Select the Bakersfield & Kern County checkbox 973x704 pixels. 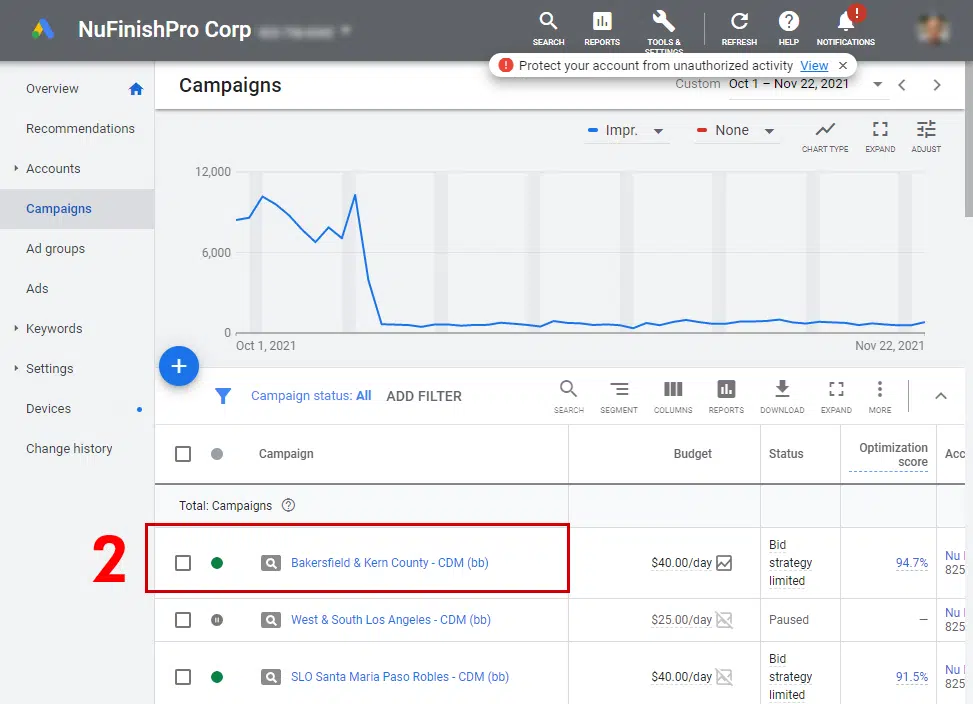click(183, 563)
